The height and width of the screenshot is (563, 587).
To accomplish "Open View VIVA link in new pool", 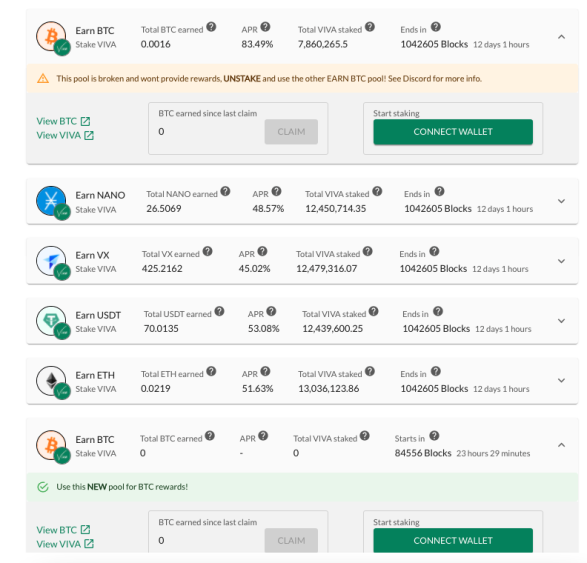I will tap(65, 544).
